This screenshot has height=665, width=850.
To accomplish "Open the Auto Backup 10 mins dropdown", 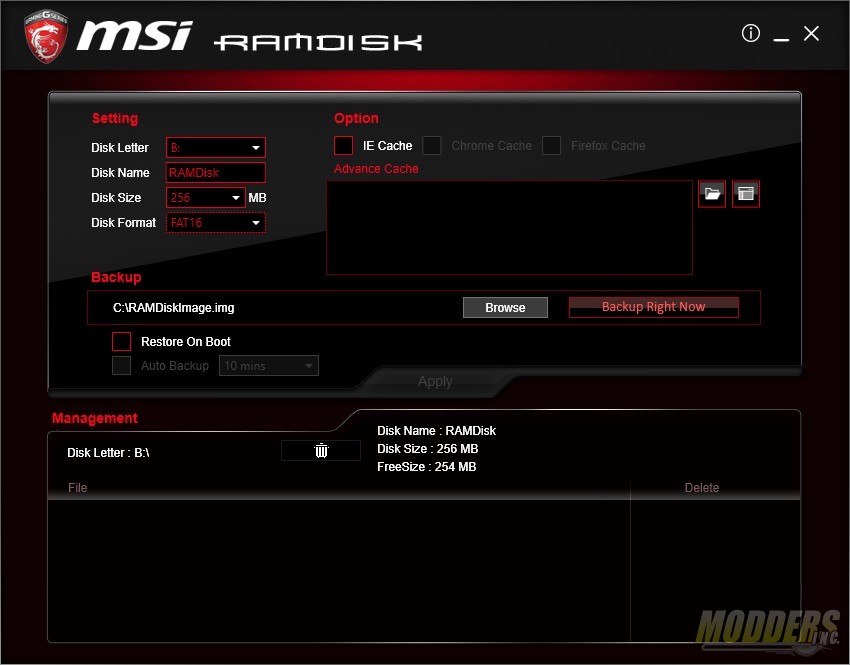I will [269, 365].
